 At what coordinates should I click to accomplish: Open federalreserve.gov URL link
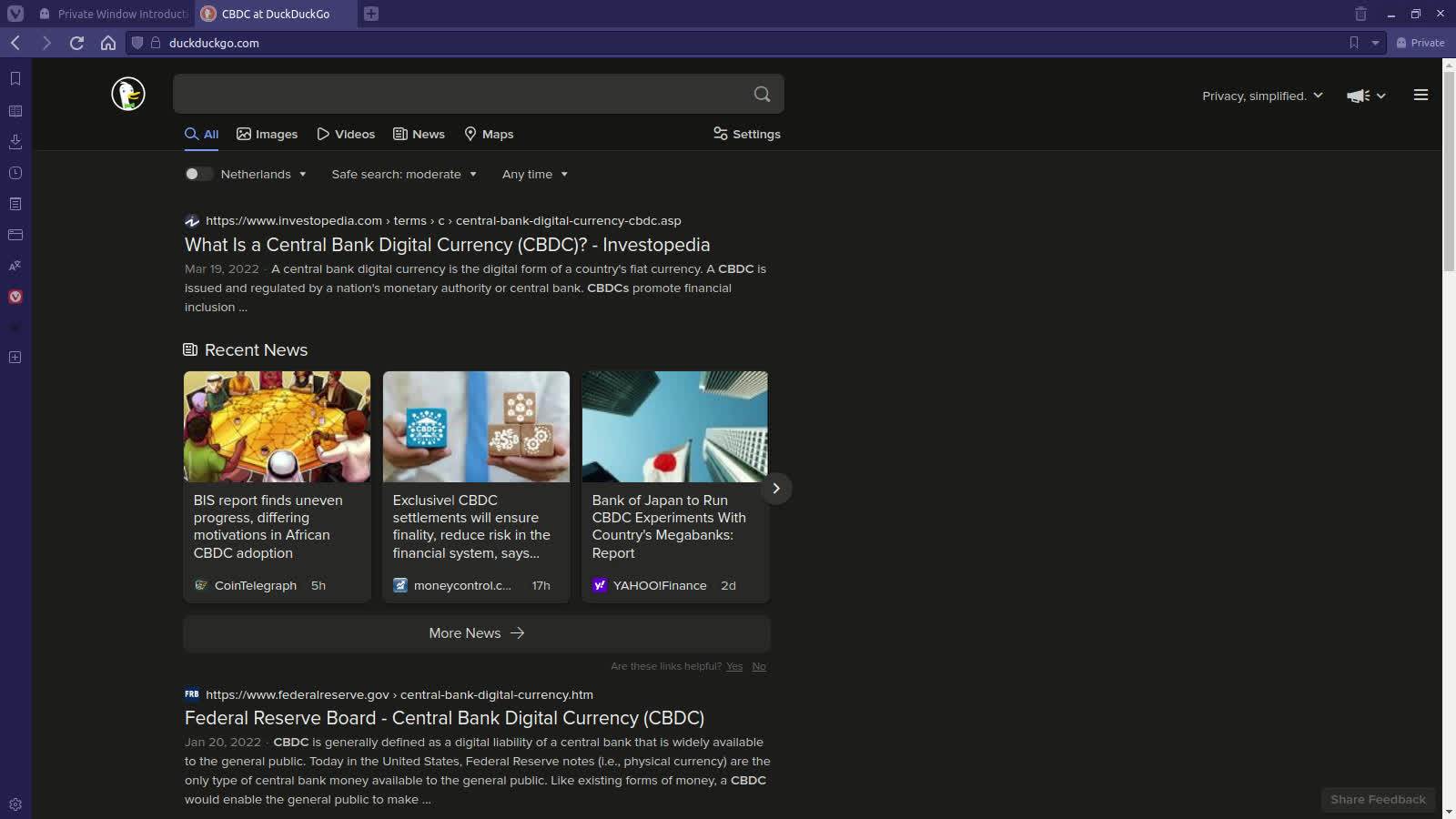[399, 694]
